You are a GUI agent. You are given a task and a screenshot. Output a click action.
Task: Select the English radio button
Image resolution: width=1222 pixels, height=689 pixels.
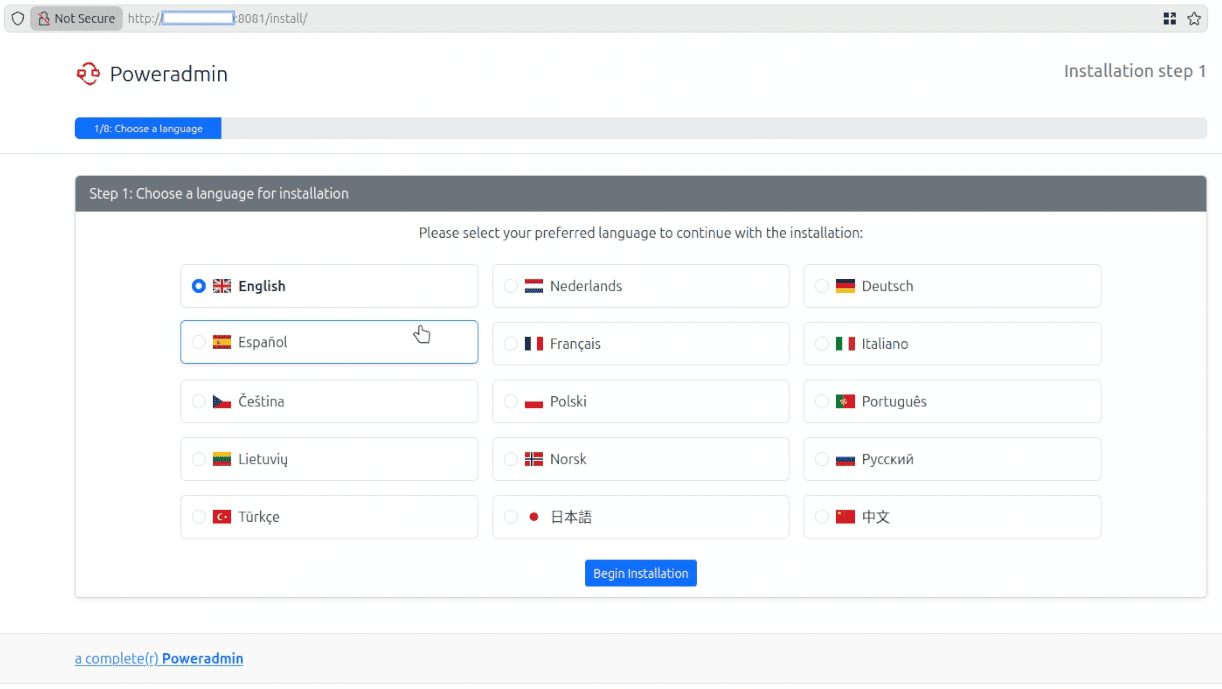[x=199, y=286]
